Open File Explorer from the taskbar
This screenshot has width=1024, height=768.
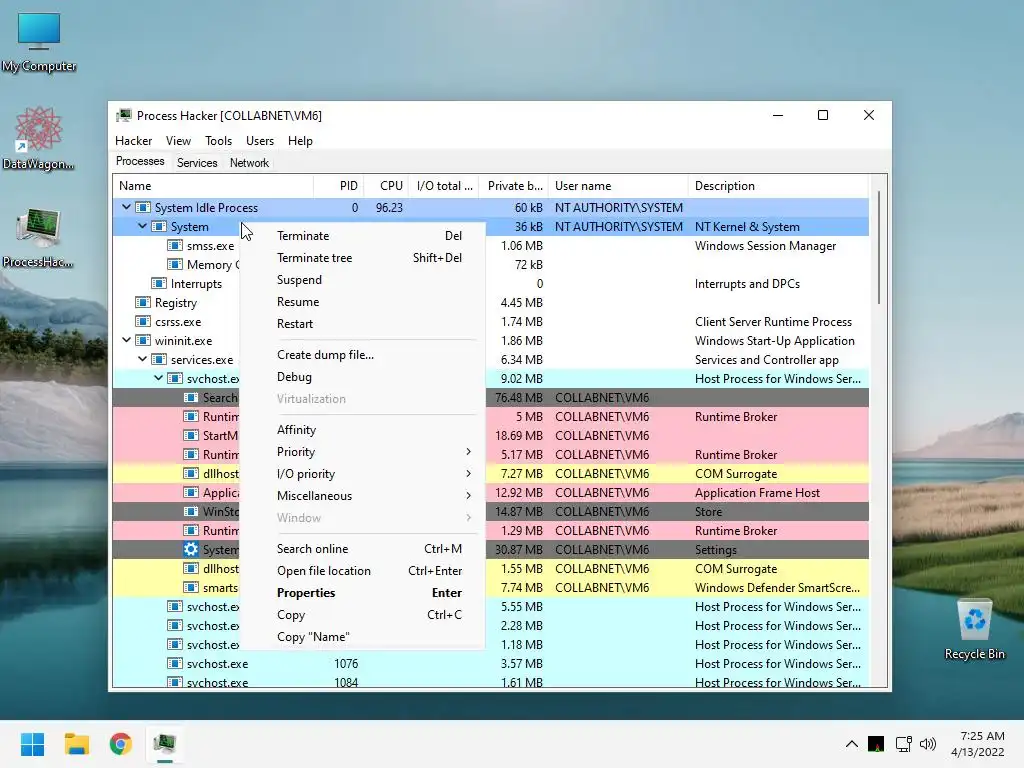(x=76, y=744)
